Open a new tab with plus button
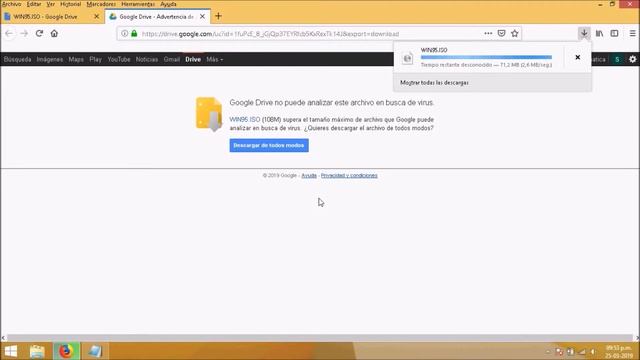This screenshot has height=360, width=640. point(218,16)
